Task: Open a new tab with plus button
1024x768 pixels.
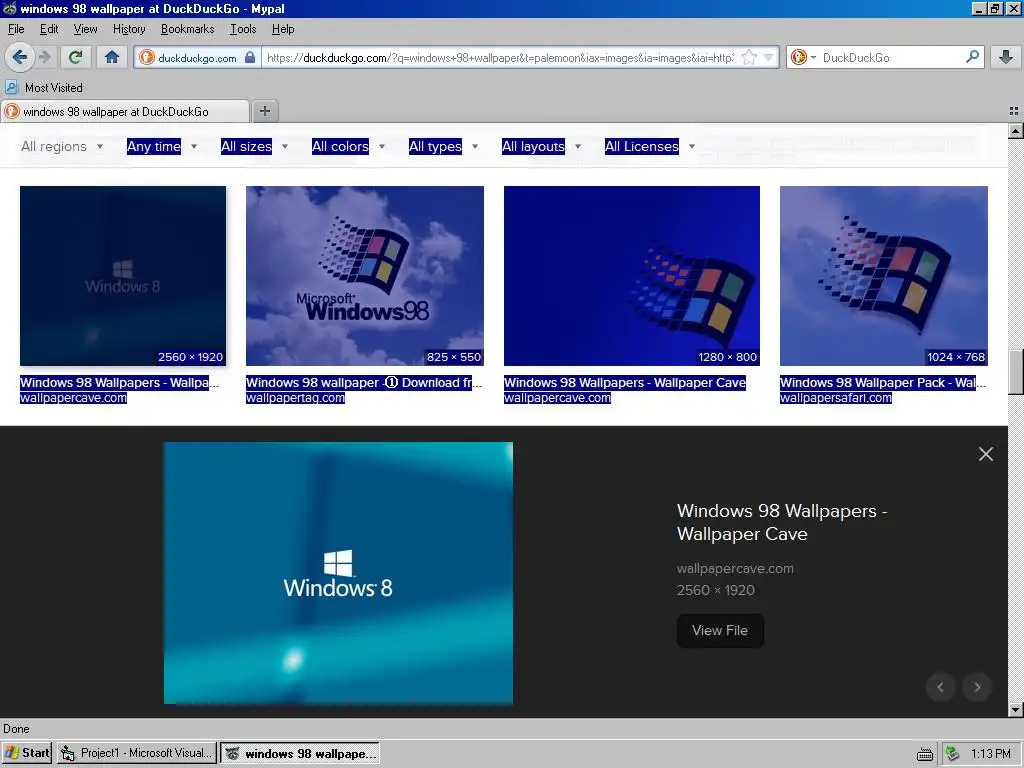Action: 264,111
